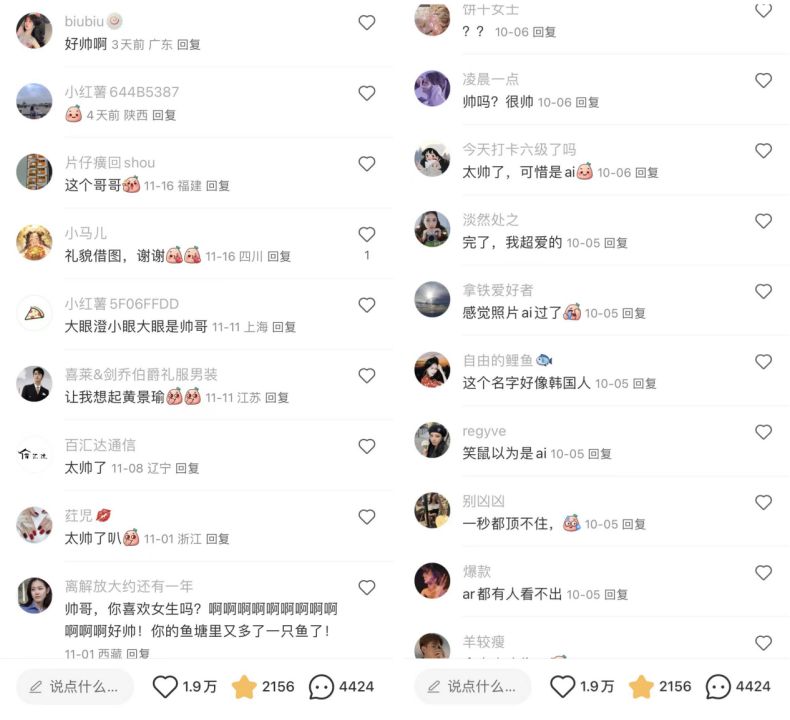Open the left panel's 说点什么 comment input
The height and width of the screenshot is (720, 790).
pyautogui.click(x=75, y=686)
